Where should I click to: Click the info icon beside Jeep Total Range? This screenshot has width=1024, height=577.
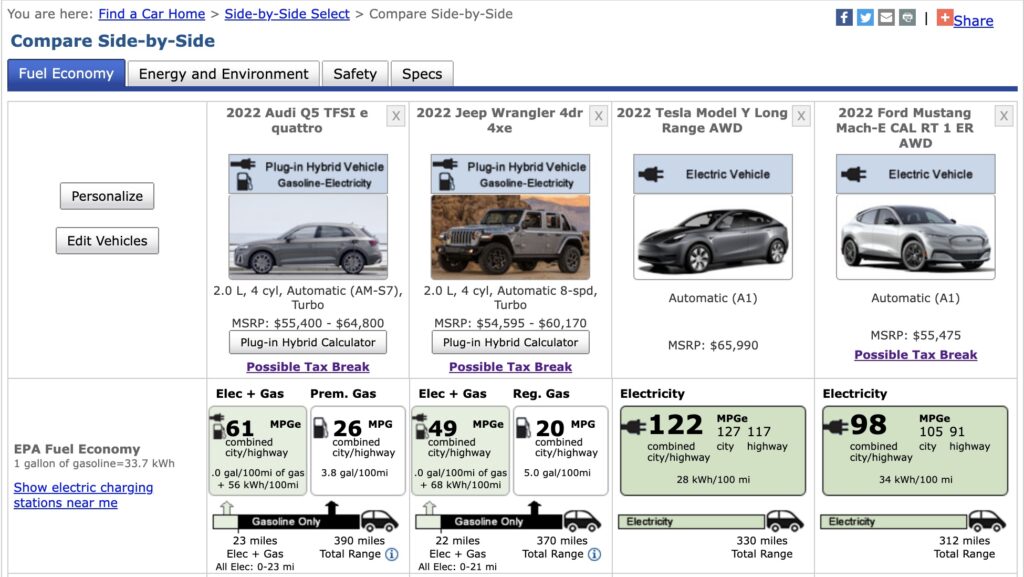click(x=594, y=554)
